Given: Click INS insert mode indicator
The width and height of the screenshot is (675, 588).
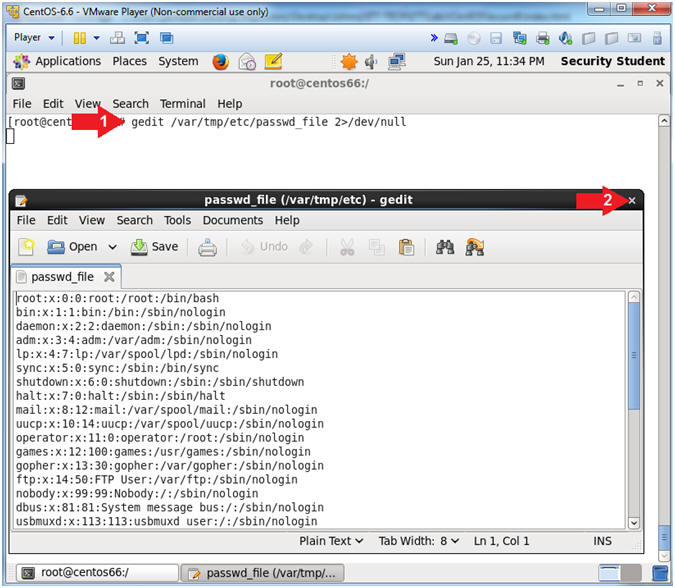Looking at the screenshot, I should [x=602, y=541].
